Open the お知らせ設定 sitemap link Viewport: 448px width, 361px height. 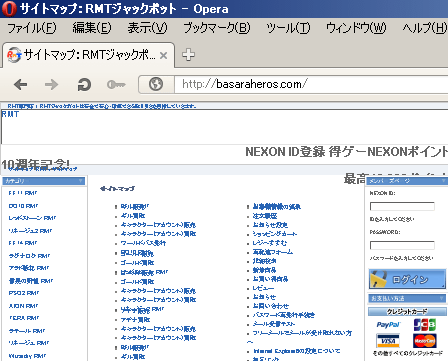(x=270, y=225)
